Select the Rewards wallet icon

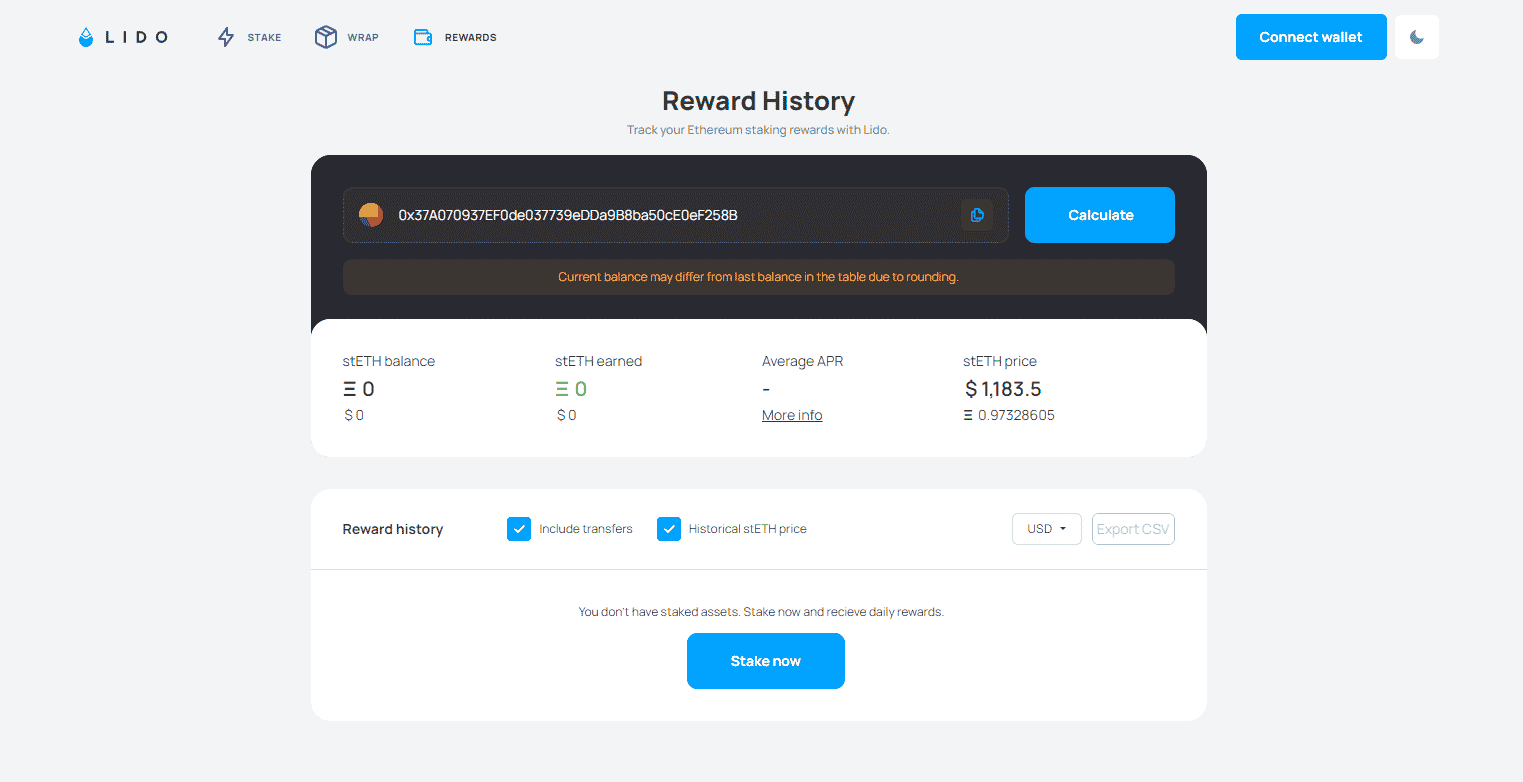(x=422, y=36)
